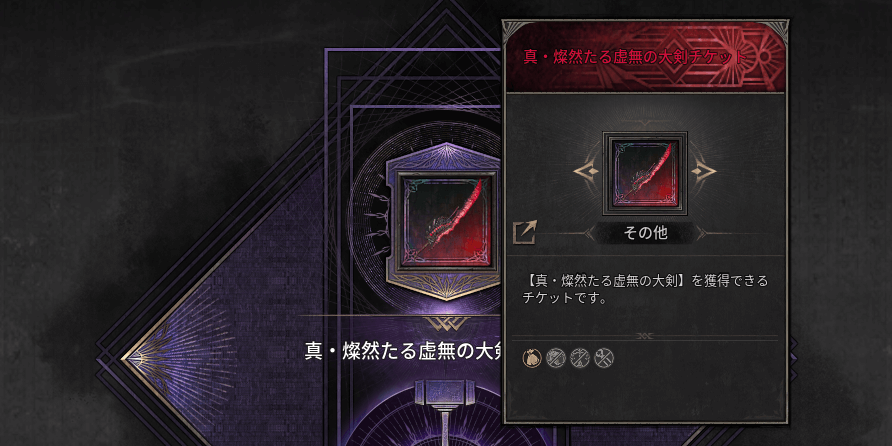
Task: Click the red patterned header banner artwork
Action: tap(645, 56)
